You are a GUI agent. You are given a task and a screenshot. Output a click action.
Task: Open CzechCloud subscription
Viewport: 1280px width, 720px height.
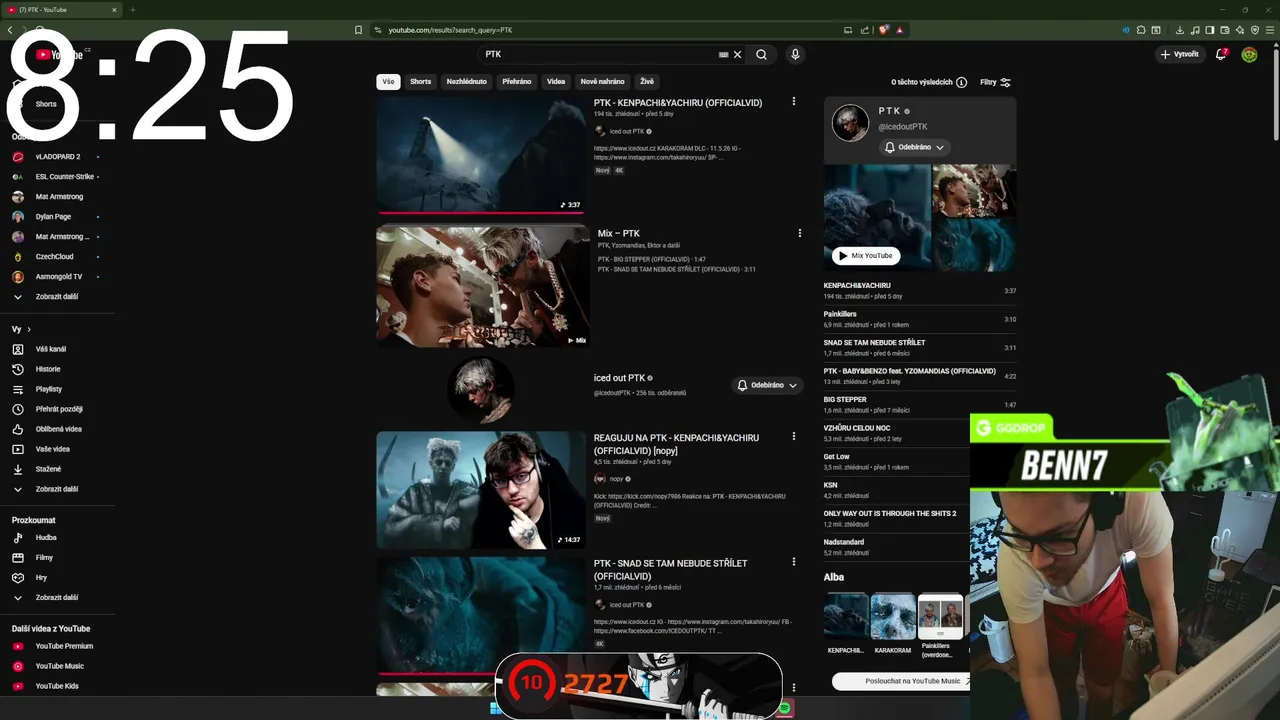pyautogui.click(x=54, y=257)
